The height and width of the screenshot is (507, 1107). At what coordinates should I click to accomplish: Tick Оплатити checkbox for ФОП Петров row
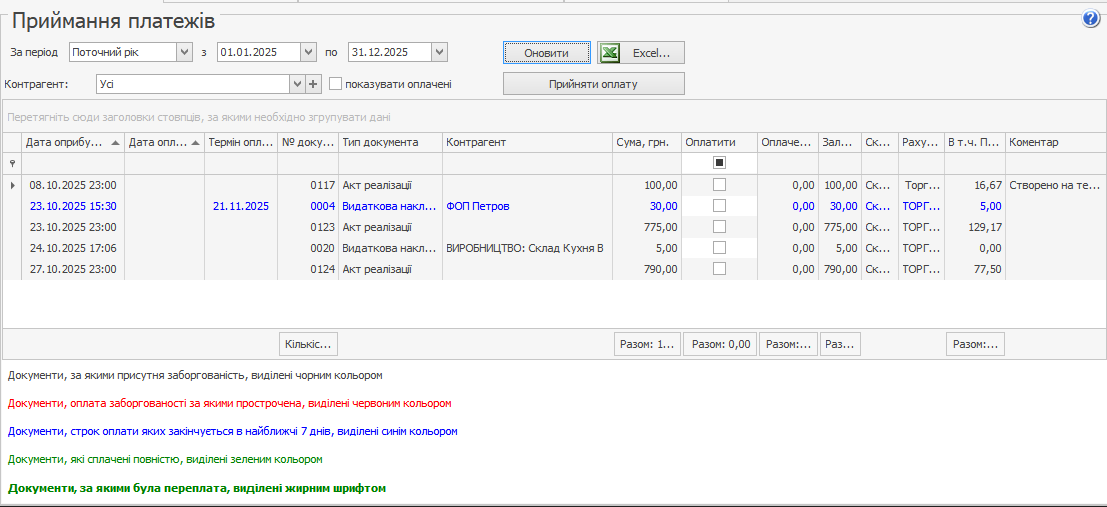[x=719, y=206]
